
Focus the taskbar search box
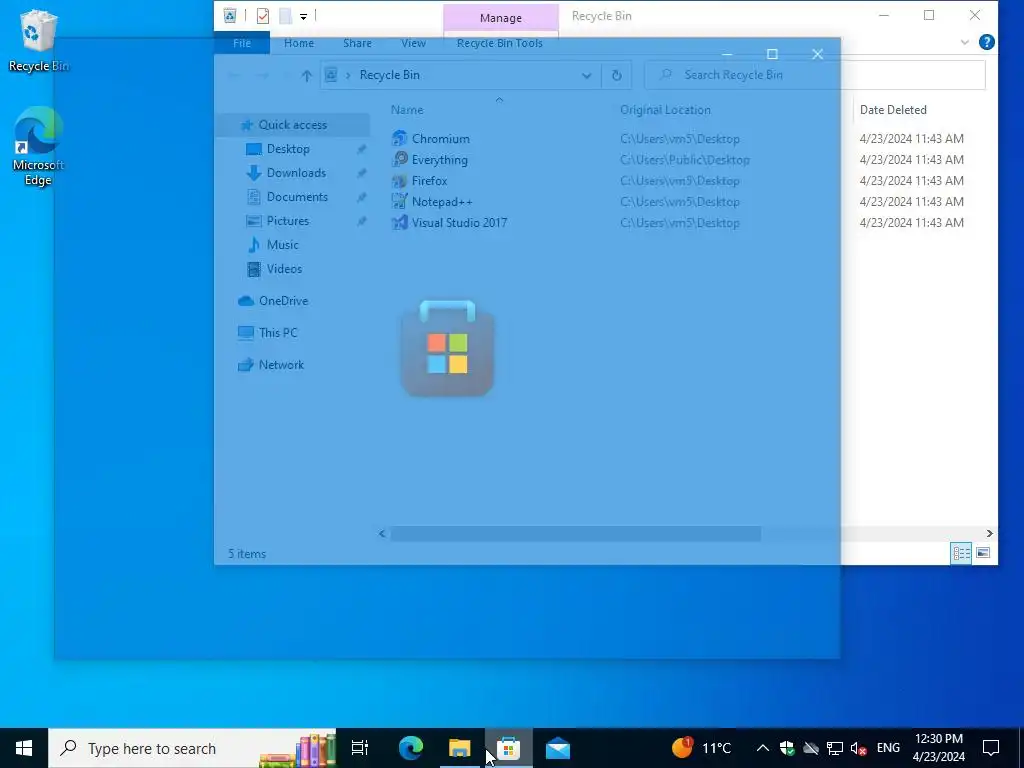192,748
